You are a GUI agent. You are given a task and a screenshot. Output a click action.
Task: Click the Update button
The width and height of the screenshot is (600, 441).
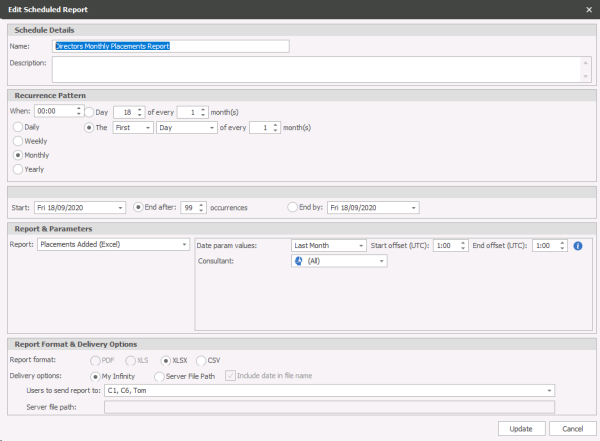pyautogui.click(x=521, y=427)
